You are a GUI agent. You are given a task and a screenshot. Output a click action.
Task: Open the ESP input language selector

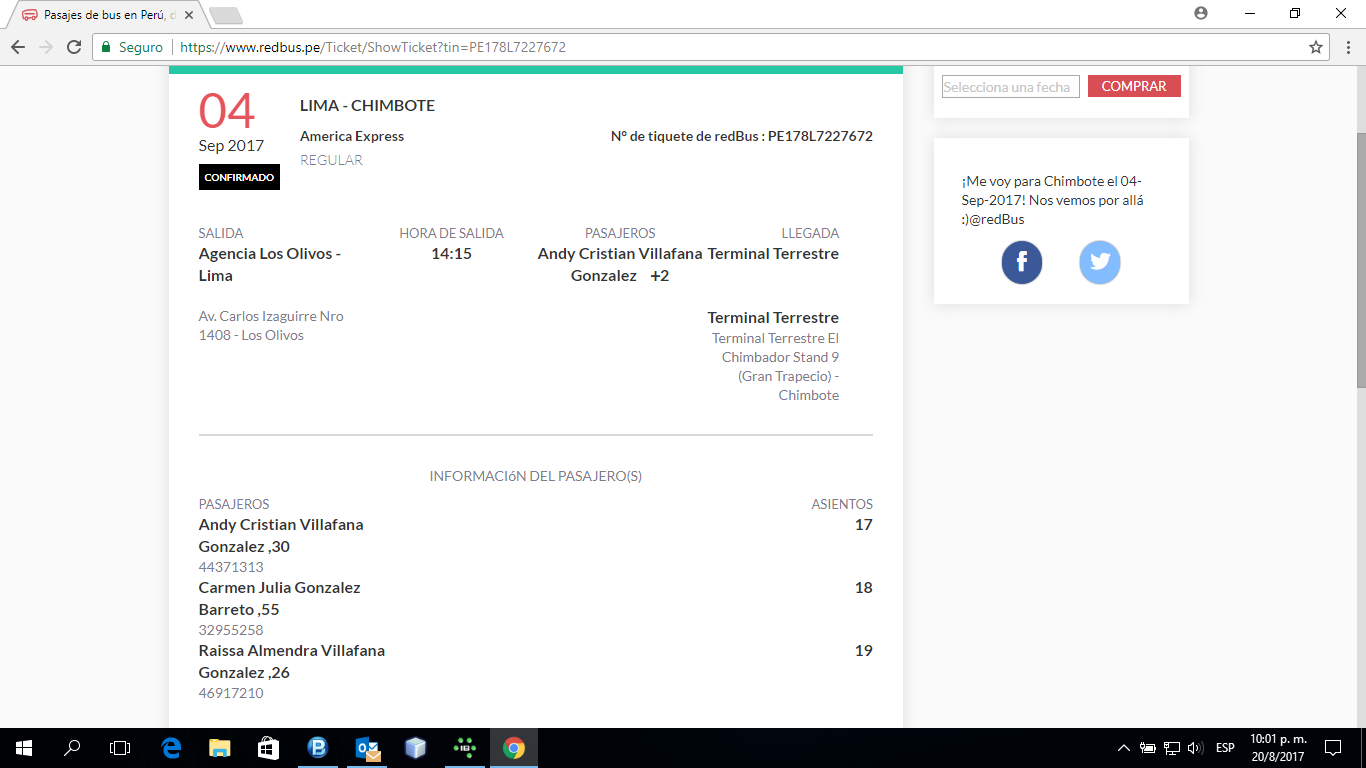pos(1224,748)
